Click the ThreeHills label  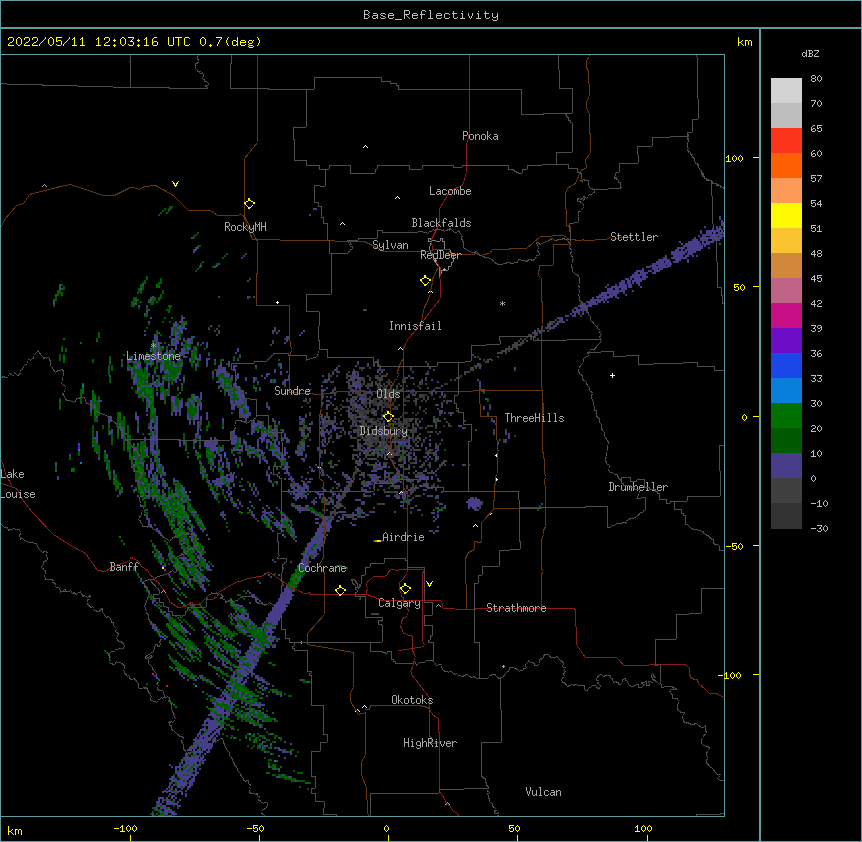(534, 418)
